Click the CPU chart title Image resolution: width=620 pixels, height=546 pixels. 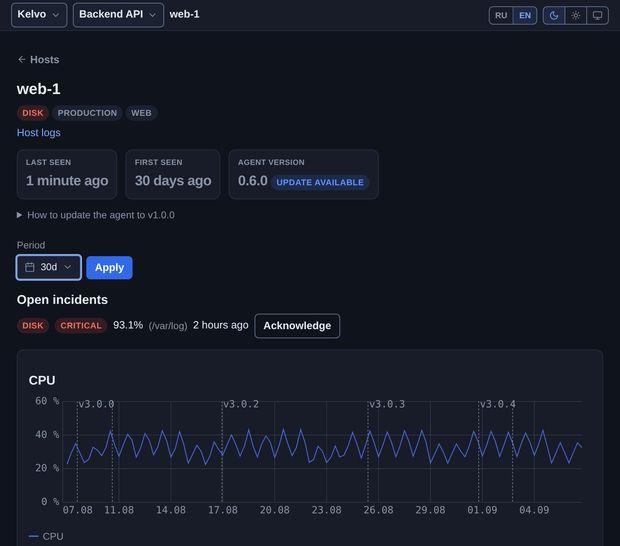(42, 380)
